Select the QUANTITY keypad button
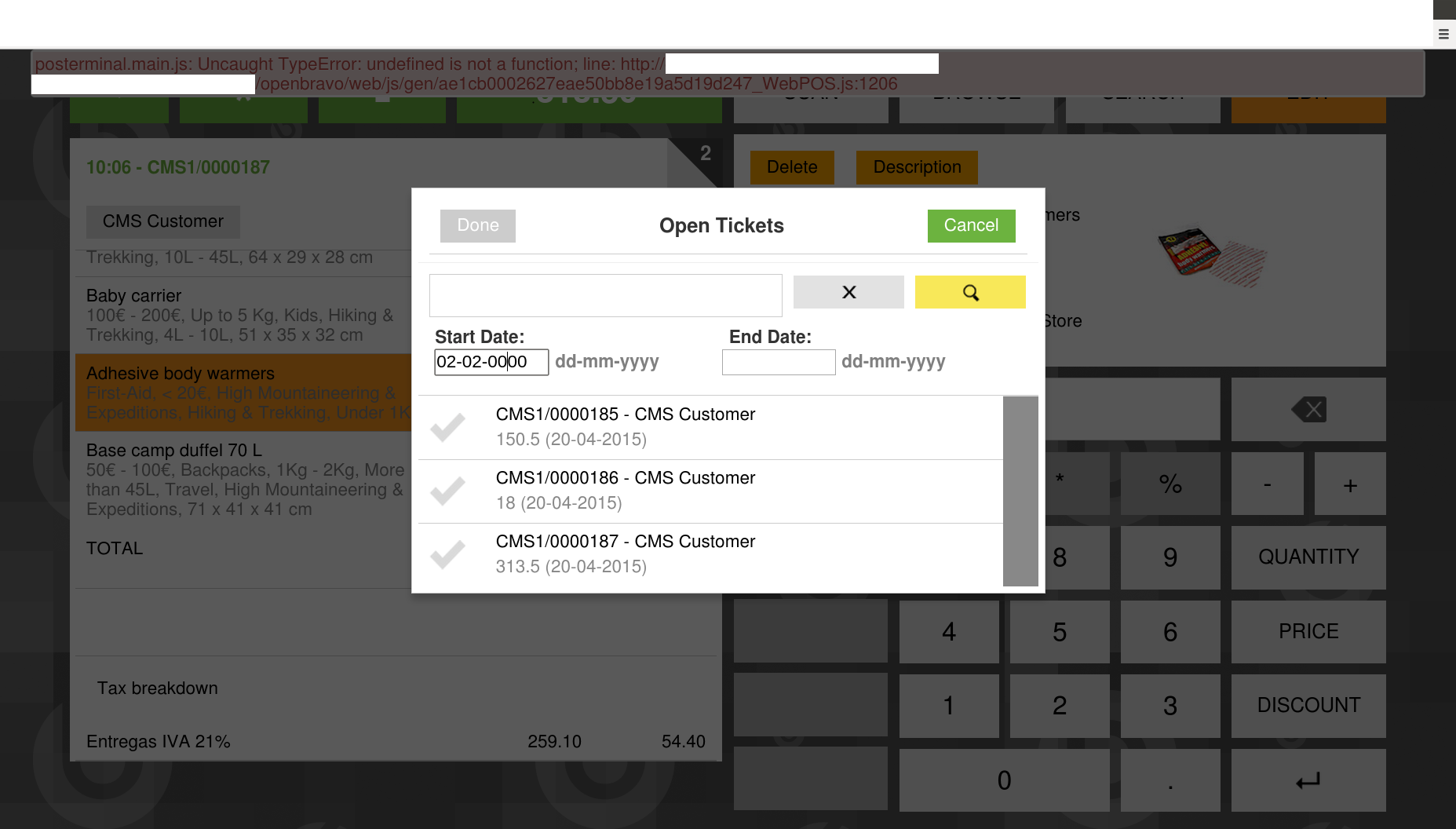The height and width of the screenshot is (829, 1456). click(1308, 557)
